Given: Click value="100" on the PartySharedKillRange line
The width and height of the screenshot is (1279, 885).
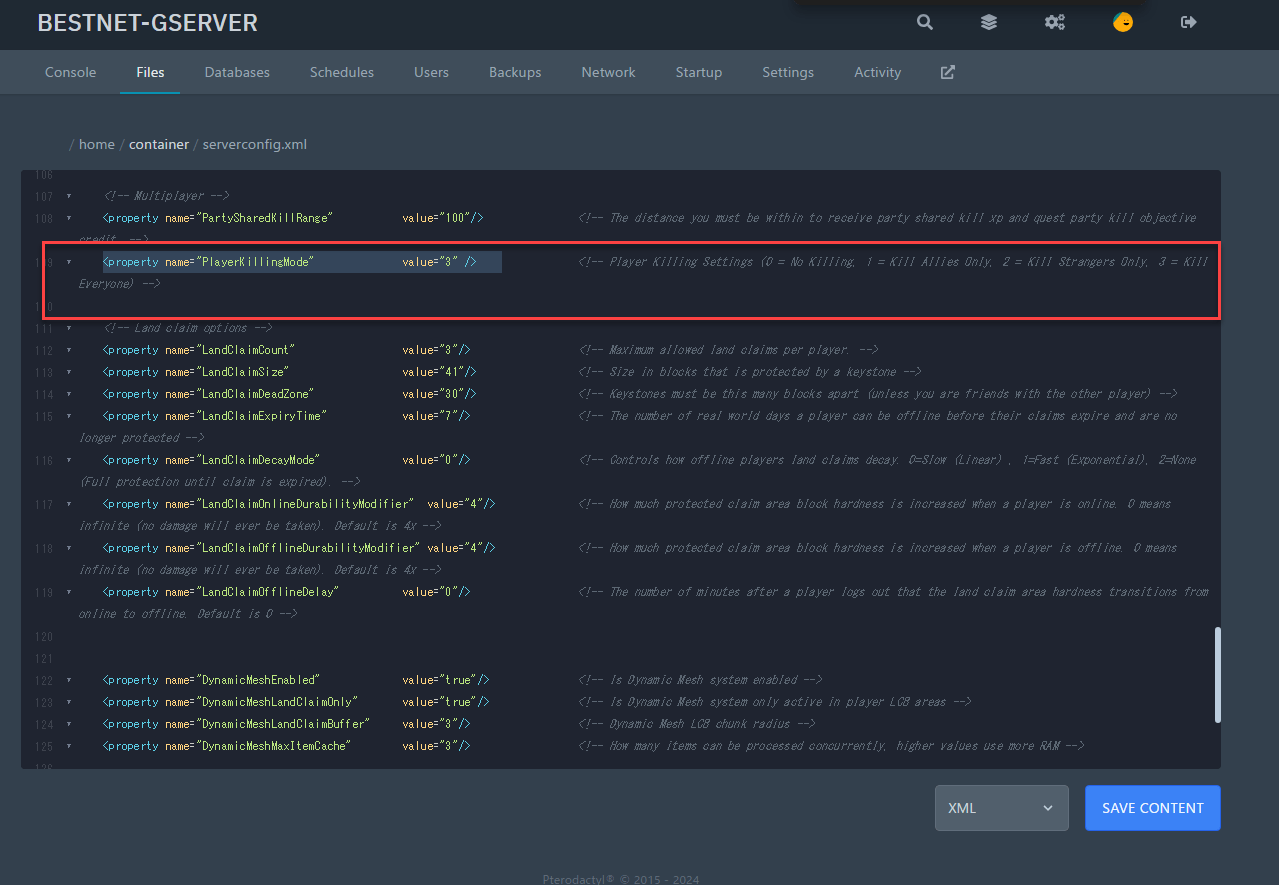Looking at the screenshot, I should click(x=437, y=218).
